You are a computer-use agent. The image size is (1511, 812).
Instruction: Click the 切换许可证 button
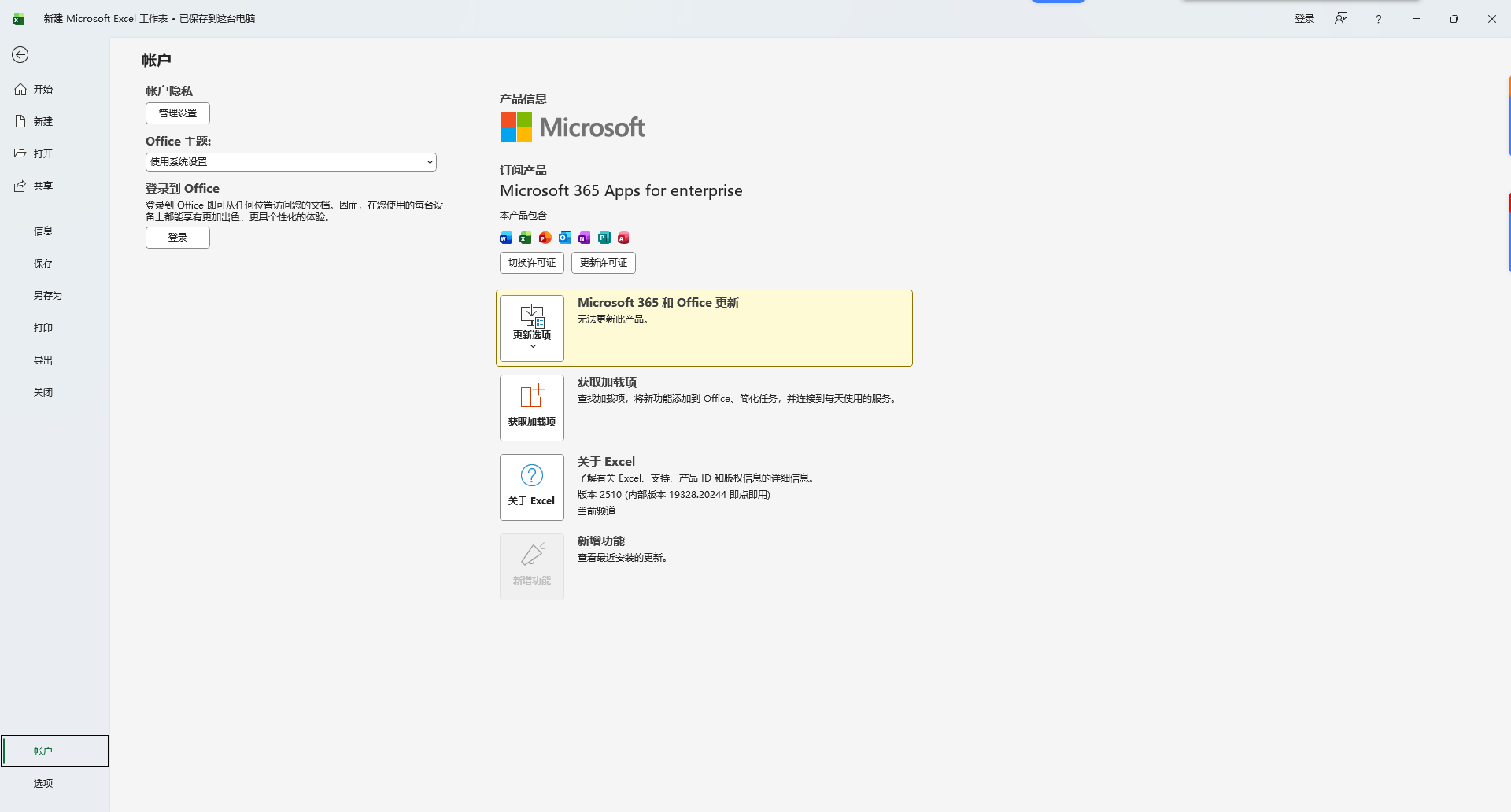tap(531, 262)
